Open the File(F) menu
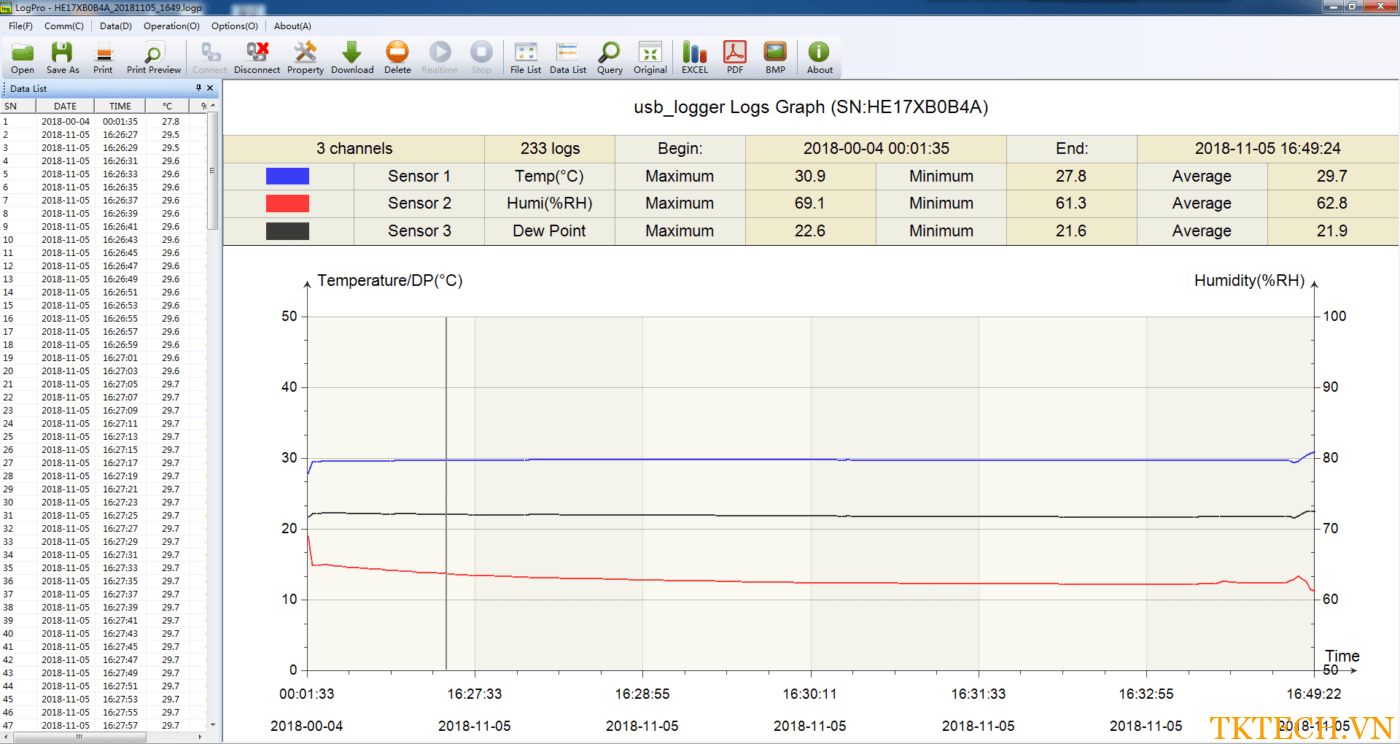 click(20, 26)
